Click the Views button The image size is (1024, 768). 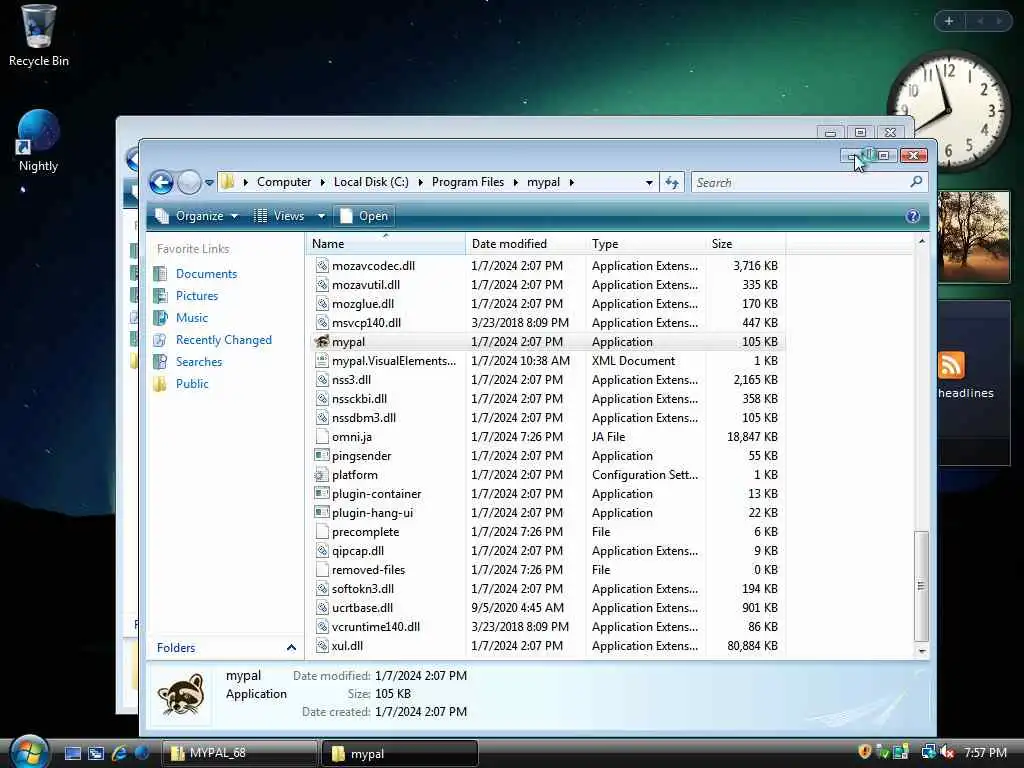[280, 216]
